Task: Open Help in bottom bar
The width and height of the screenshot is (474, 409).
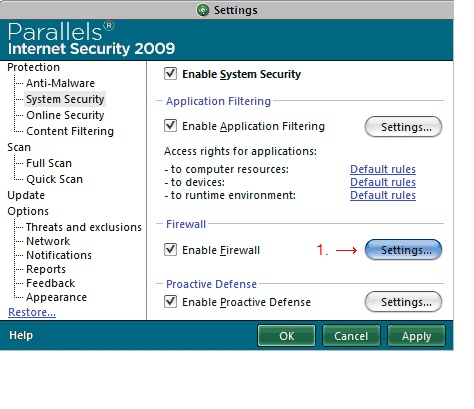Action: click(x=21, y=335)
